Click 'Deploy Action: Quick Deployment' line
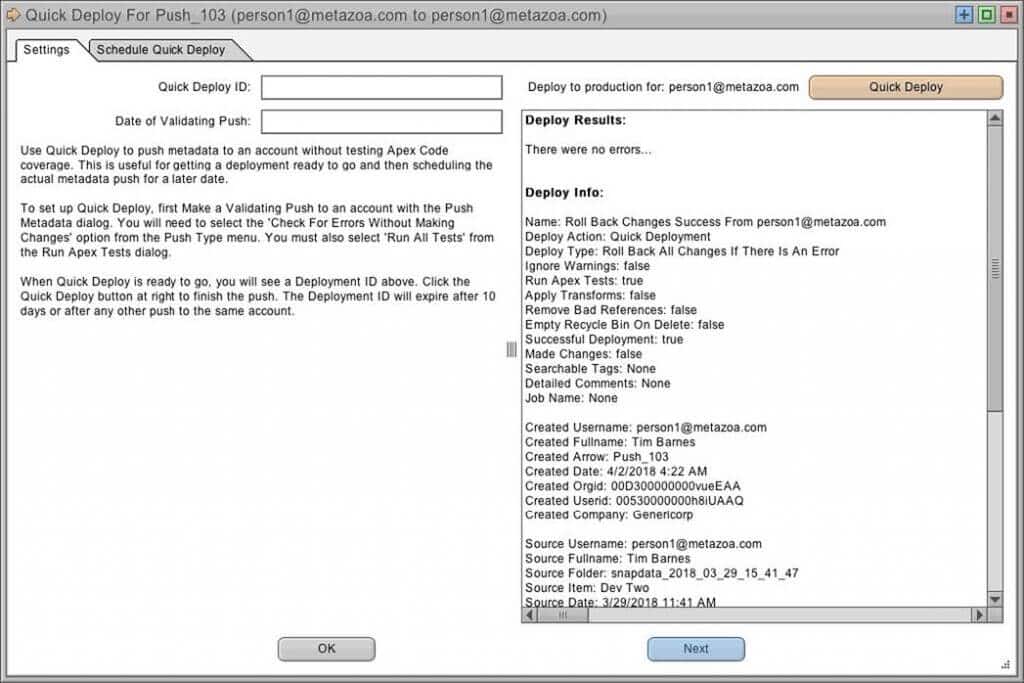Image resolution: width=1024 pixels, height=683 pixels. 618,236
